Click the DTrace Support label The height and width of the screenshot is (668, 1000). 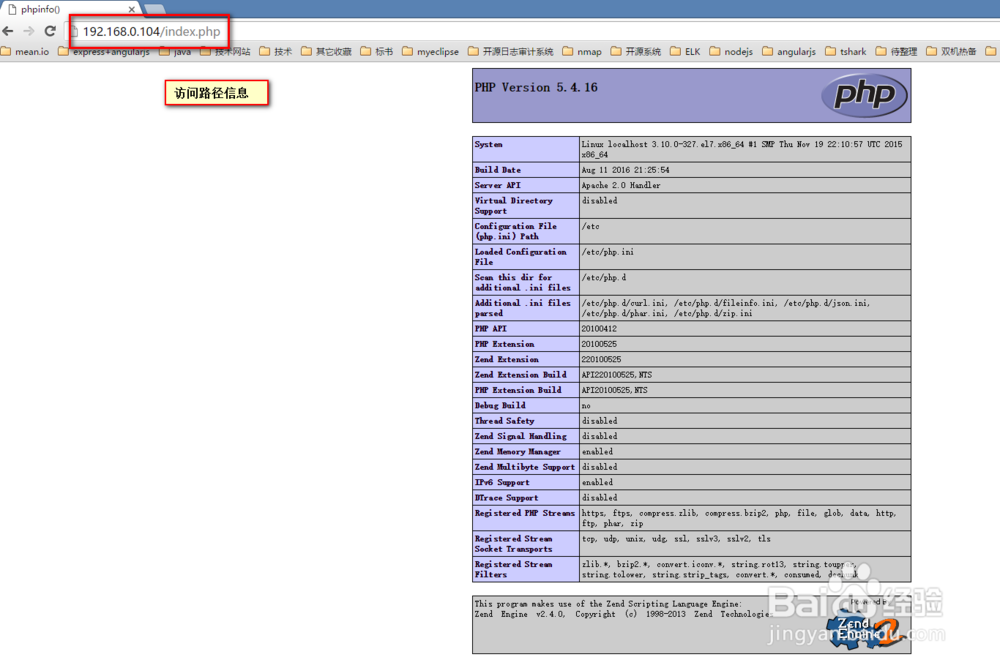tap(506, 497)
